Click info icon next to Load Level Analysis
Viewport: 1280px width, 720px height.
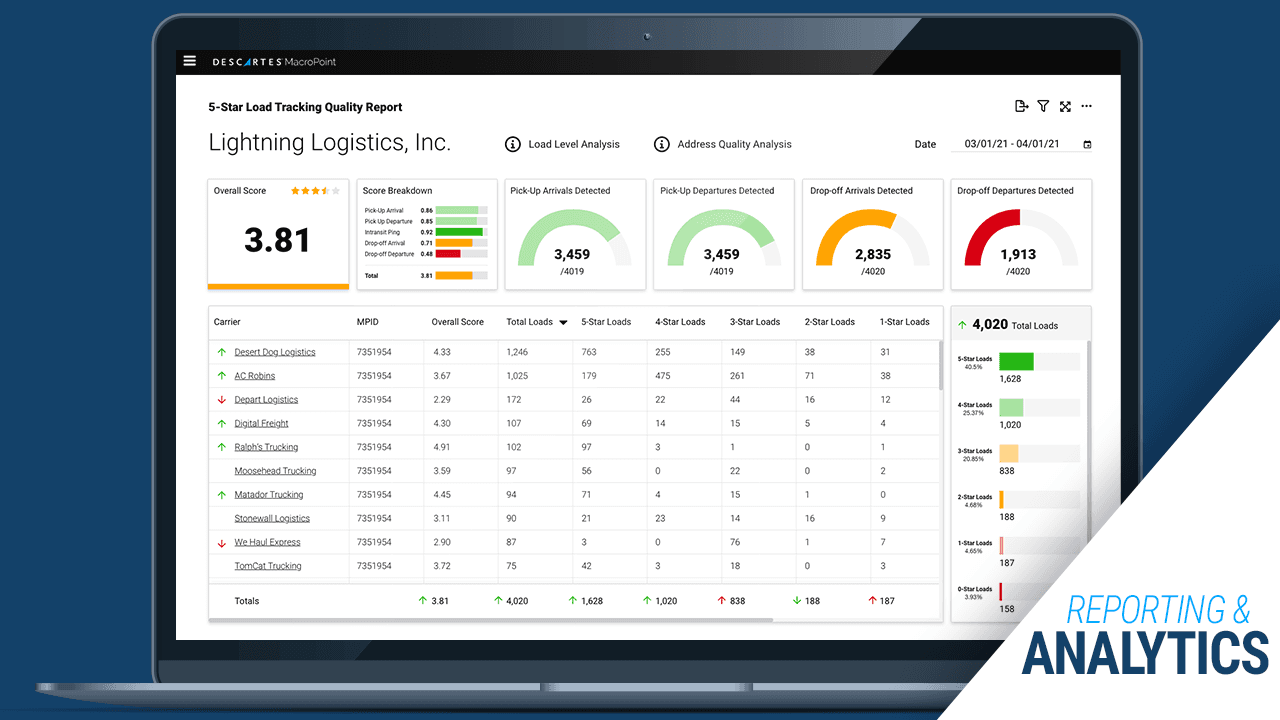[x=513, y=144]
